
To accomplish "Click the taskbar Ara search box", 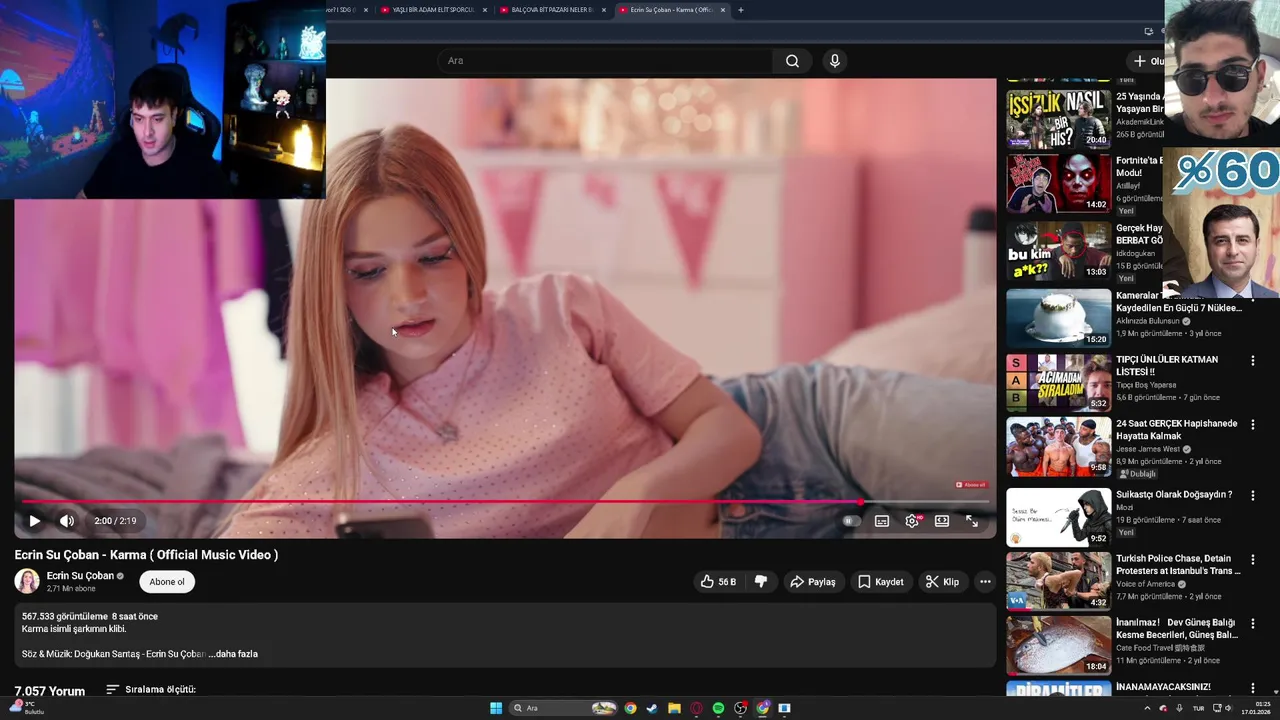I will (563, 708).
